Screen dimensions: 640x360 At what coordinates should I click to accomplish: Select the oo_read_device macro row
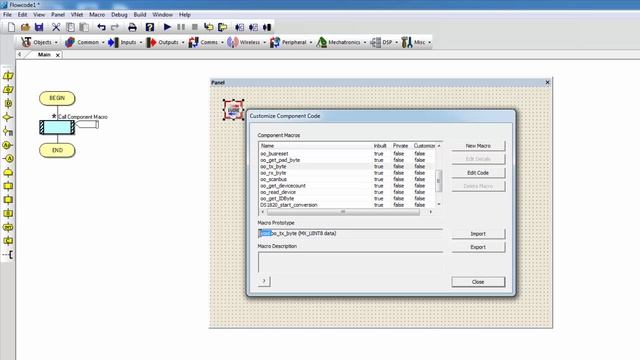347,192
